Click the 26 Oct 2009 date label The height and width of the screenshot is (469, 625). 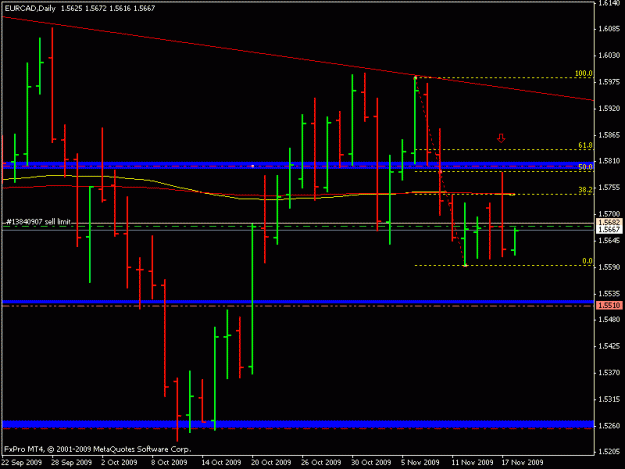point(321,462)
